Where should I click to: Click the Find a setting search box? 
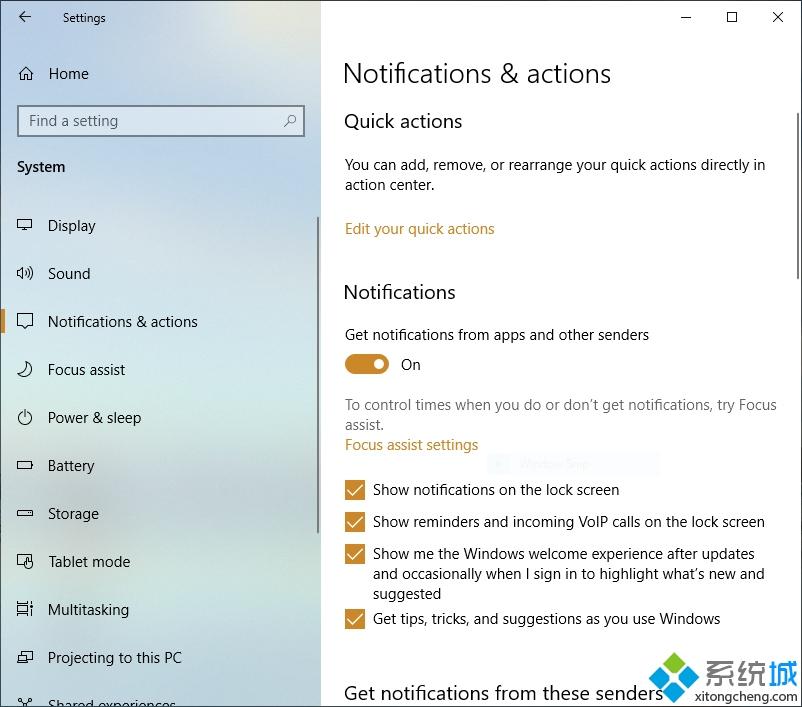(161, 121)
